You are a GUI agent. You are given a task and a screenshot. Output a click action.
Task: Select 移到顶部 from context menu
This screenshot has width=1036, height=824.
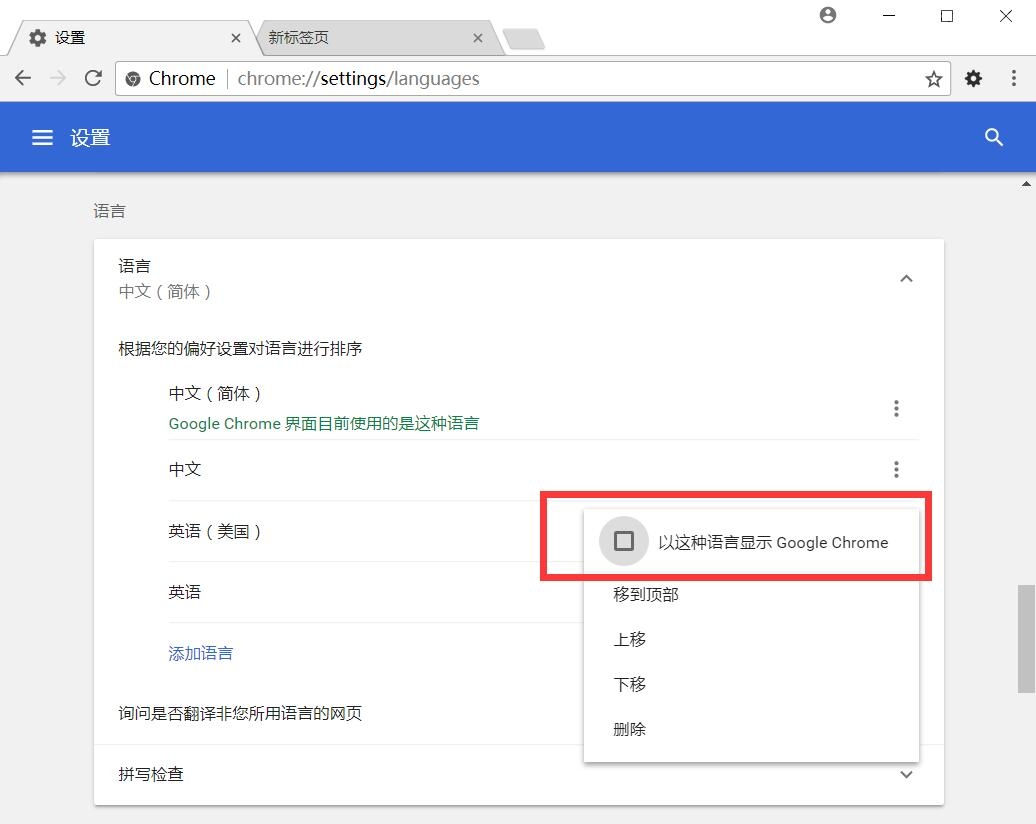click(646, 594)
